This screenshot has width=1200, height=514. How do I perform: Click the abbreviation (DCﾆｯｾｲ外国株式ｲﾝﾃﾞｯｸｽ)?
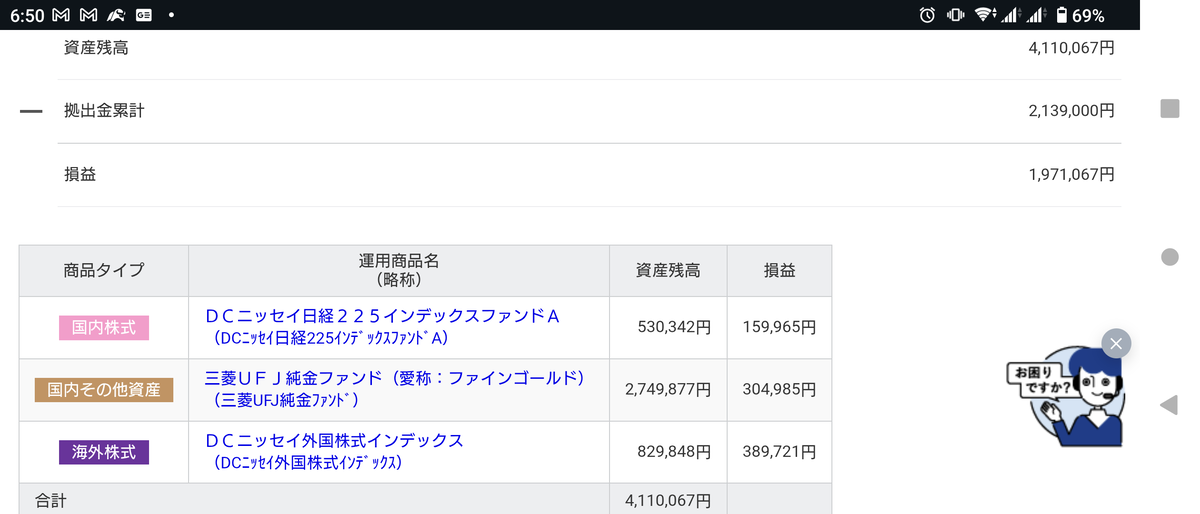point(308,462)
